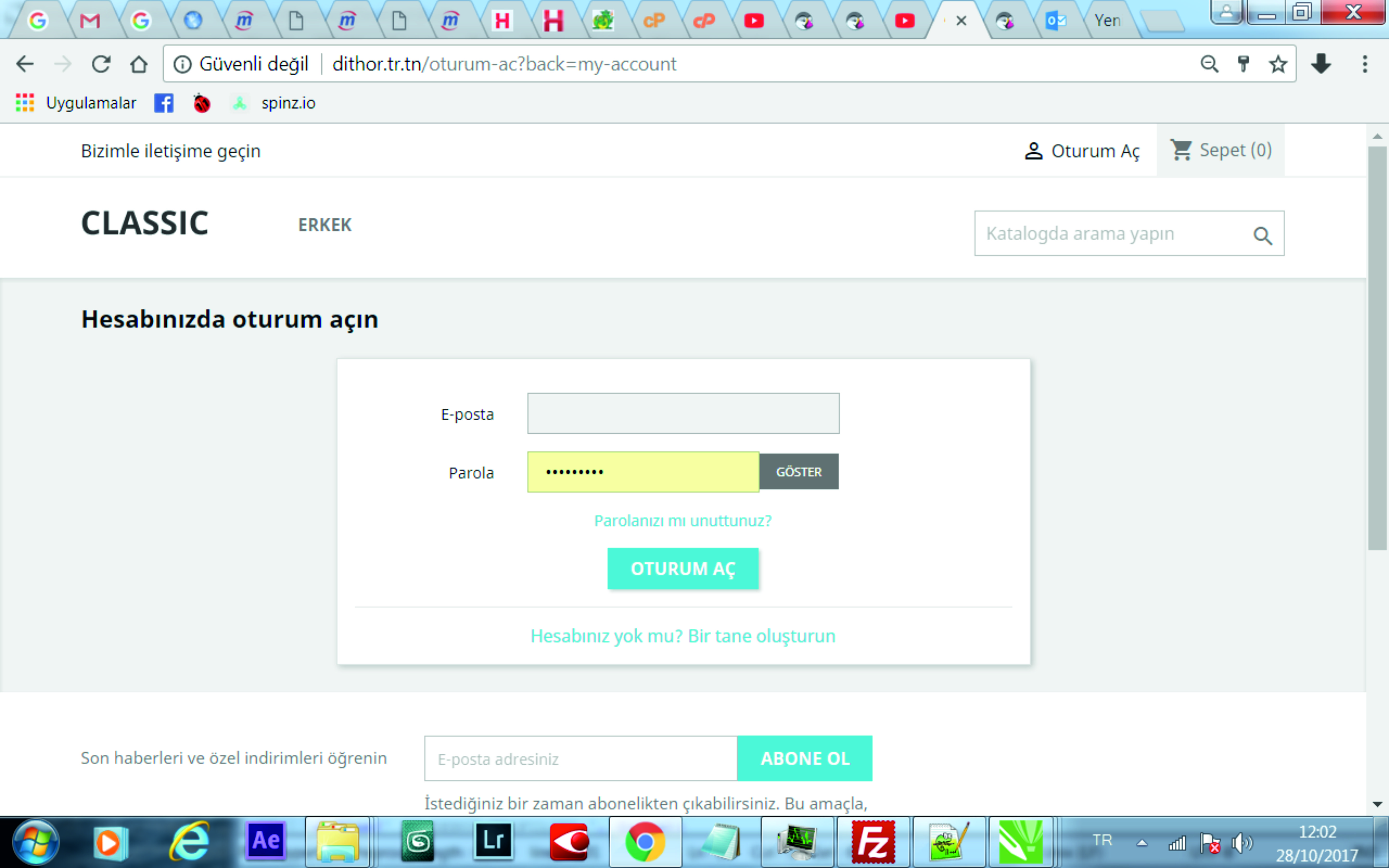This screenshot has height=868, width=1389.
Task: Reload the page with the refresh icon
Action: click(x=101, y=64)
